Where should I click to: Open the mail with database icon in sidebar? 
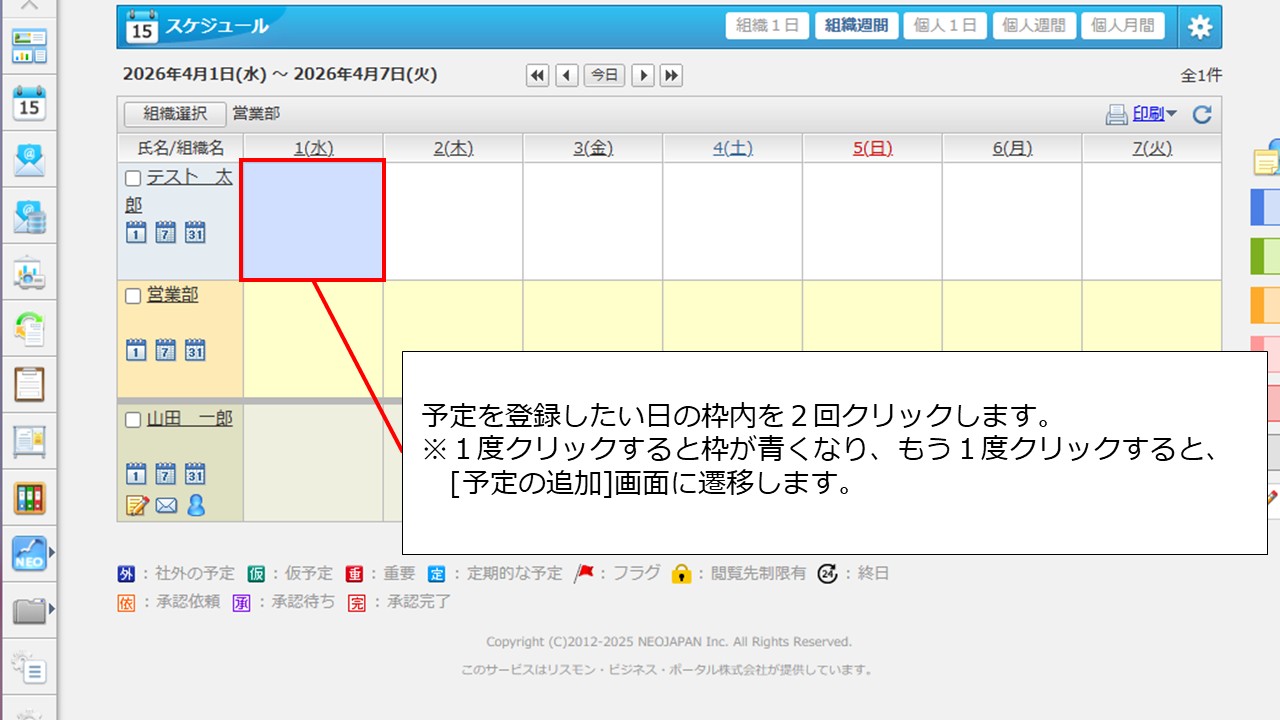pyautogui.click(x=29, y=216)
